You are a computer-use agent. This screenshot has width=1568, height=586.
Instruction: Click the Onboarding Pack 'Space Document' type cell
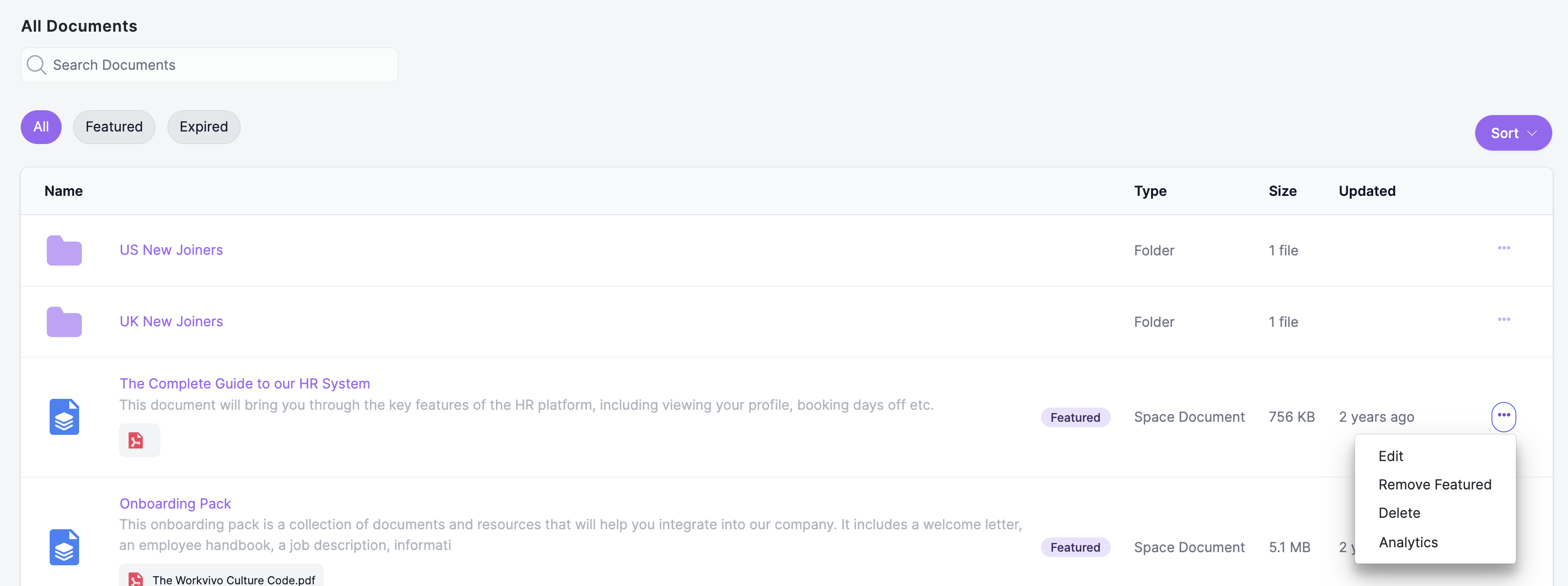click(1189, 548)
